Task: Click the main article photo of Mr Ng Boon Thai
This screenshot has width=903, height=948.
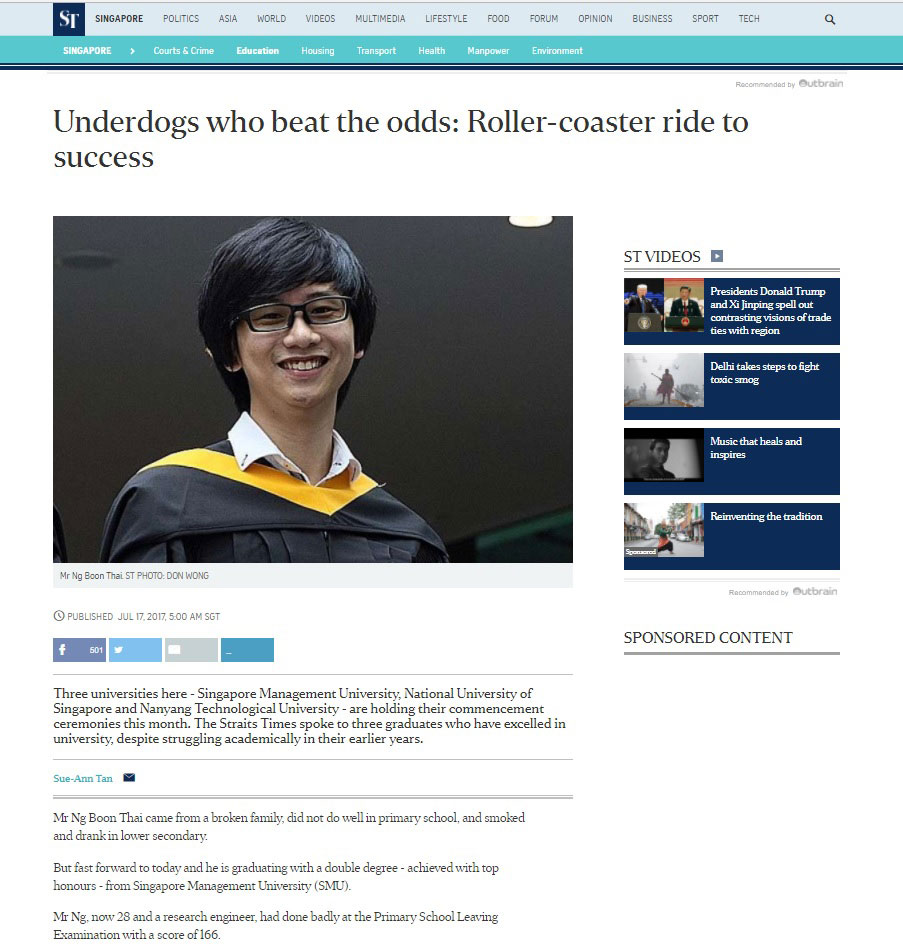Action: (x=312, y=389)
